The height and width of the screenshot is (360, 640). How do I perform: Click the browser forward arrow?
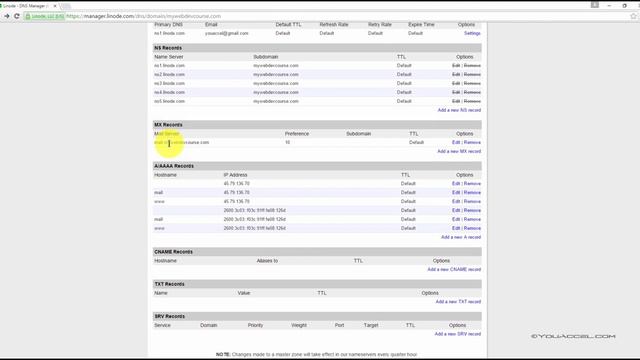(x=7, y=16)
